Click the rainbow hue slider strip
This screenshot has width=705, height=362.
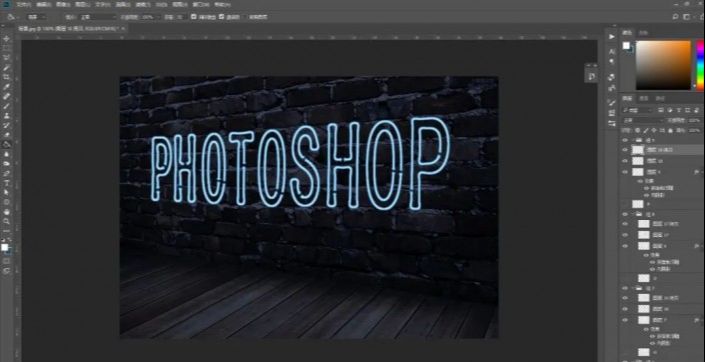(700, 65)
